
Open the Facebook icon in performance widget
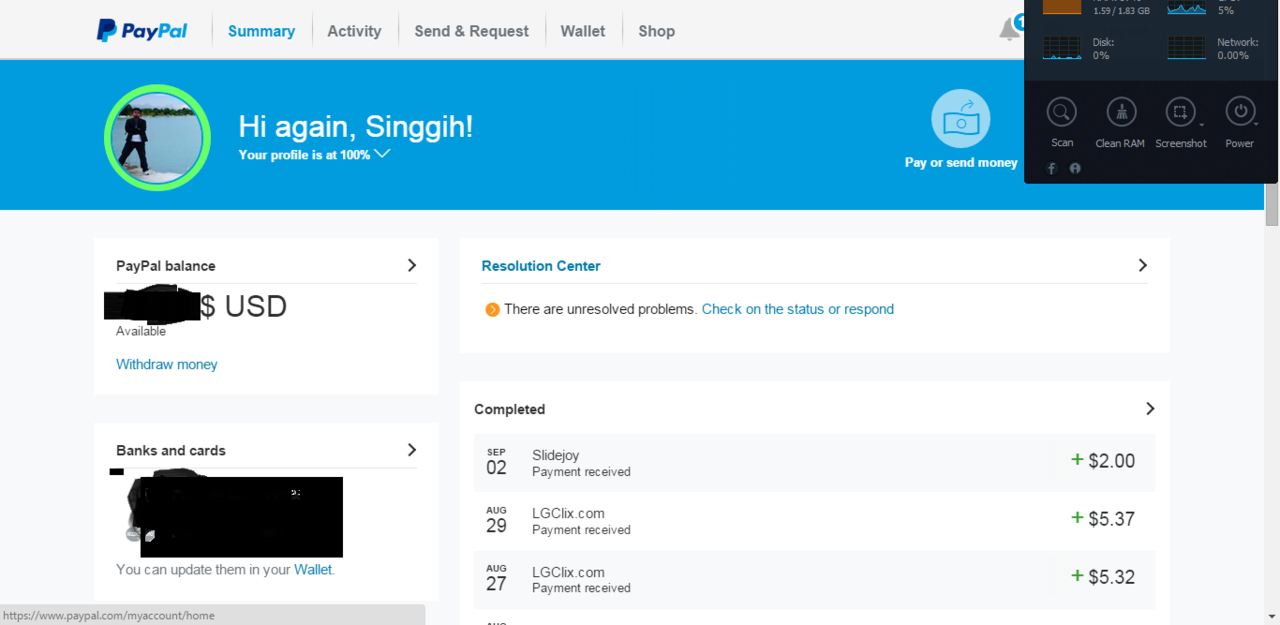tap(1052, 168)
